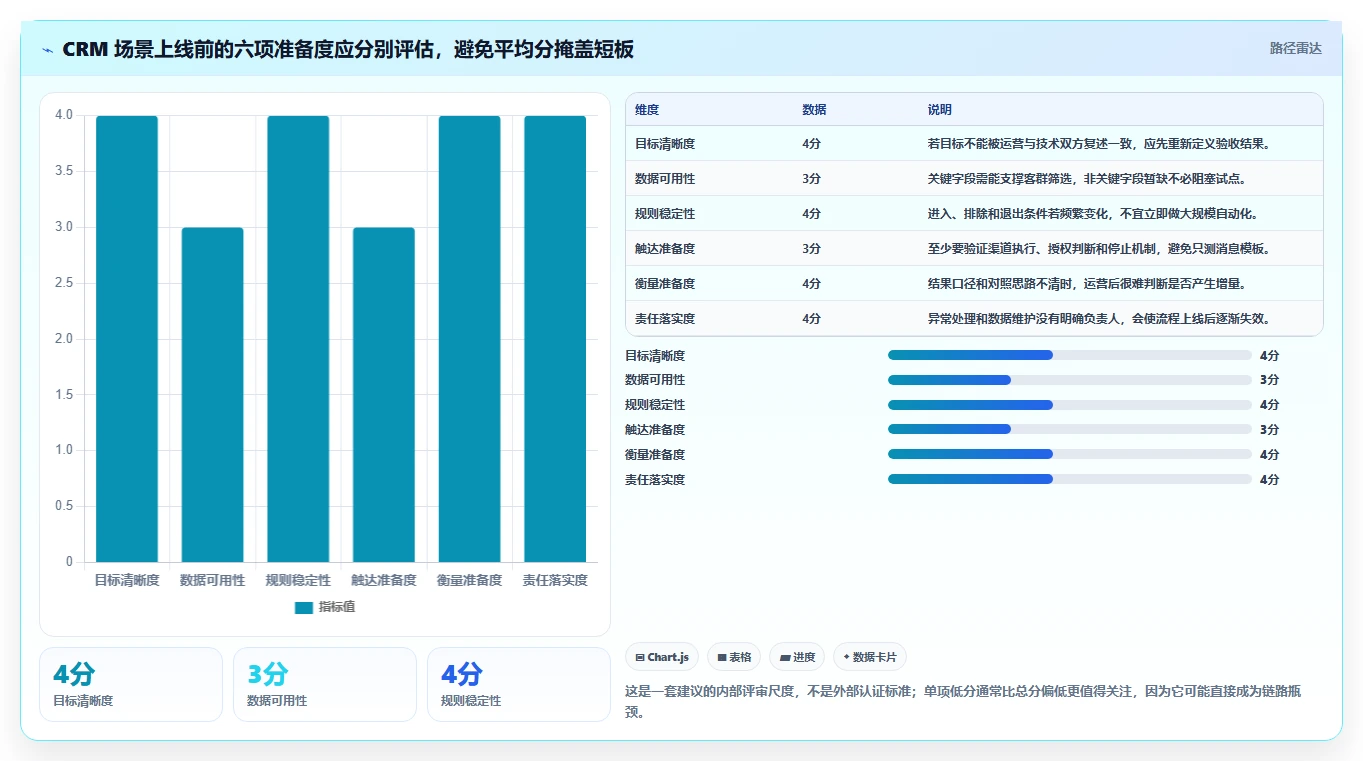Screen dimensions: 1363x761
Task: Click the 数据可用性 x-axis label
Action: pyautogui.click(x=212, y=580)
